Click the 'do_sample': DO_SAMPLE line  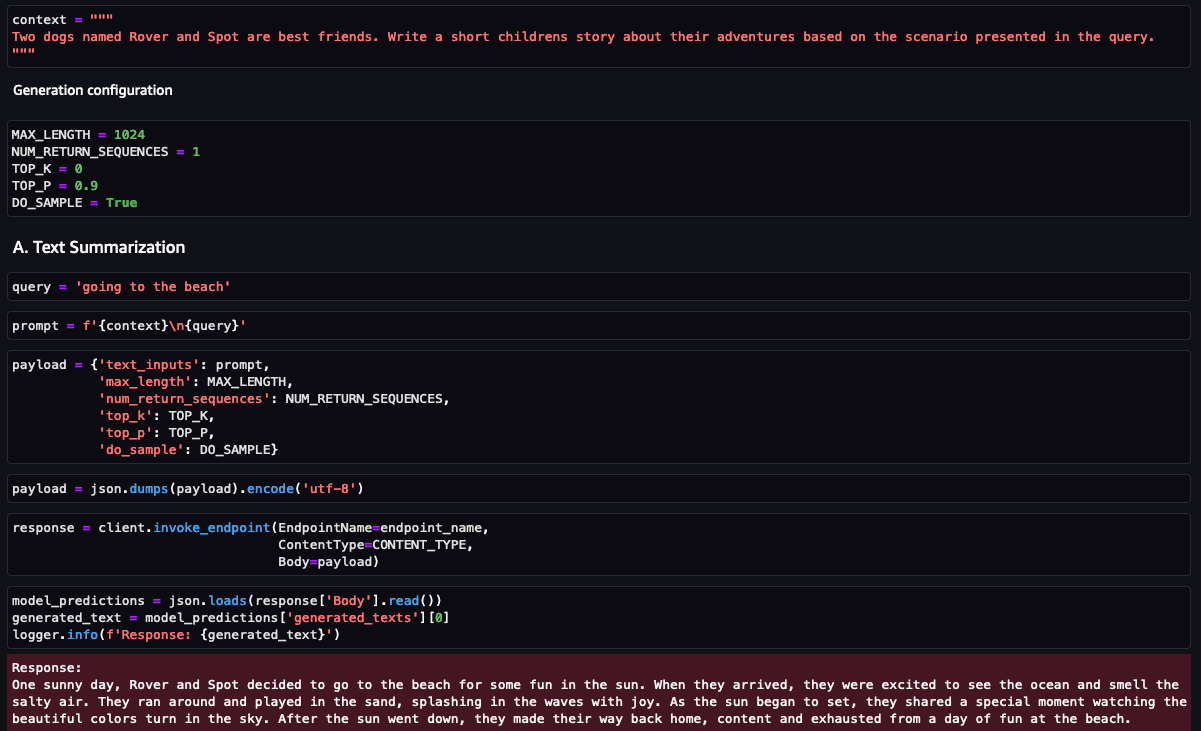(188, 450)
